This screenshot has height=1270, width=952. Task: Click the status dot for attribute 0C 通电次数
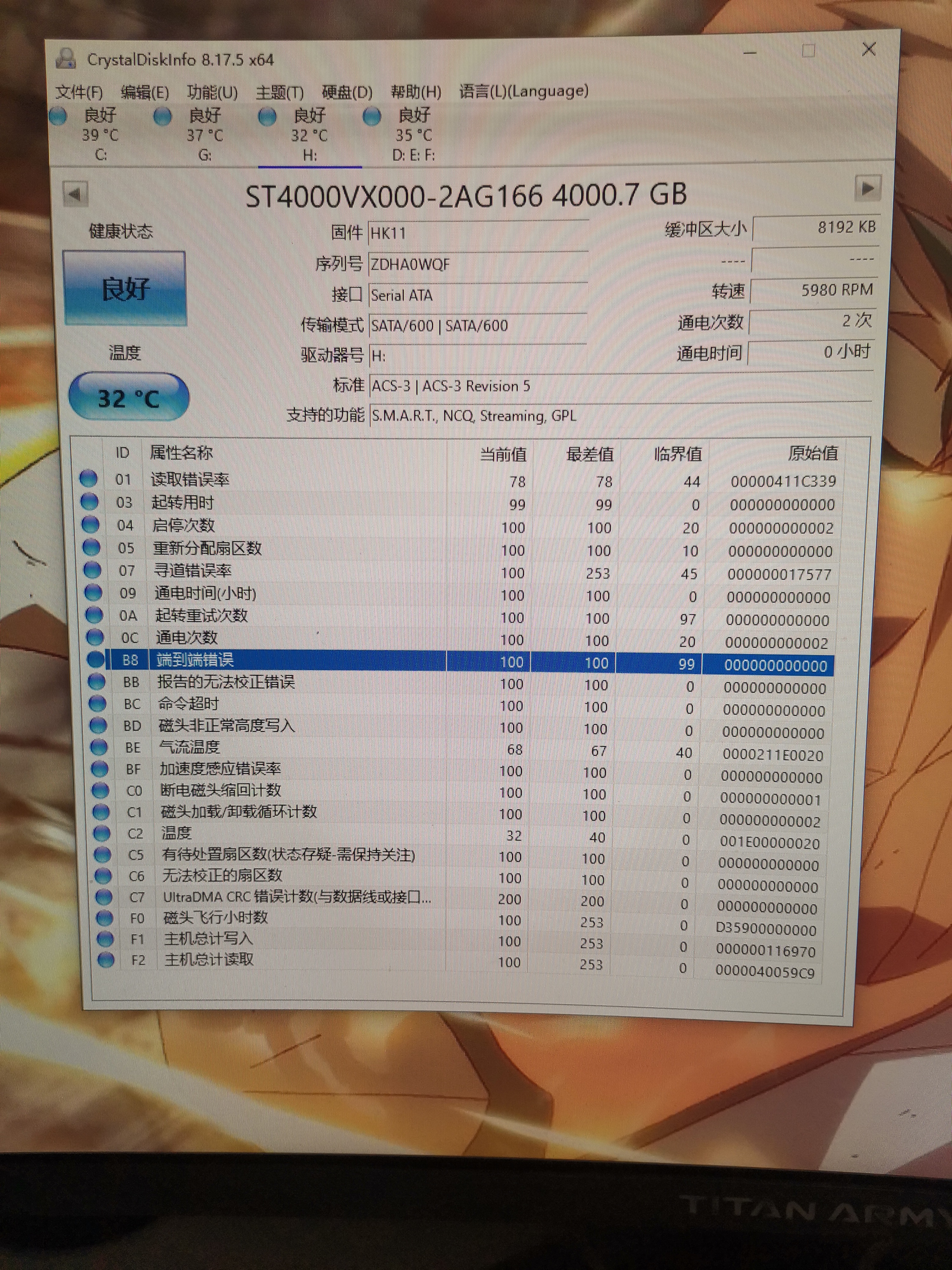coord(95,637)
